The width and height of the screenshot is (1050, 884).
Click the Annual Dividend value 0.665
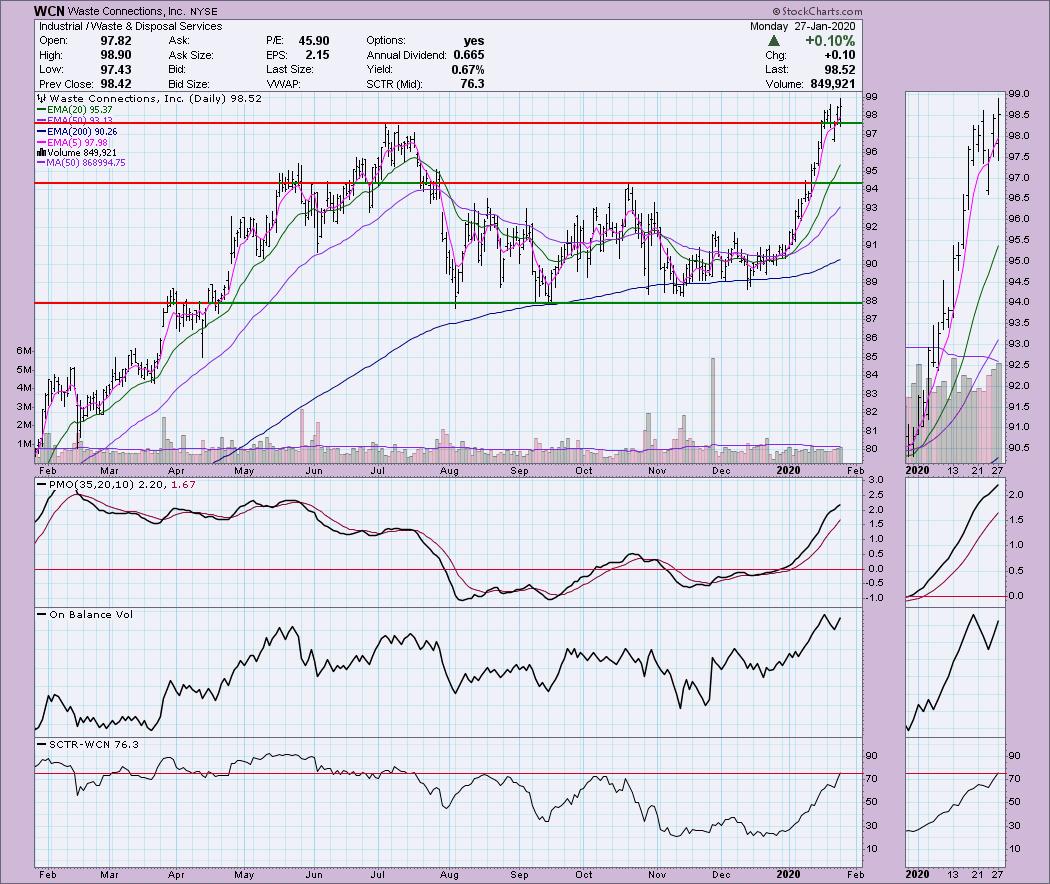[469, 55]
